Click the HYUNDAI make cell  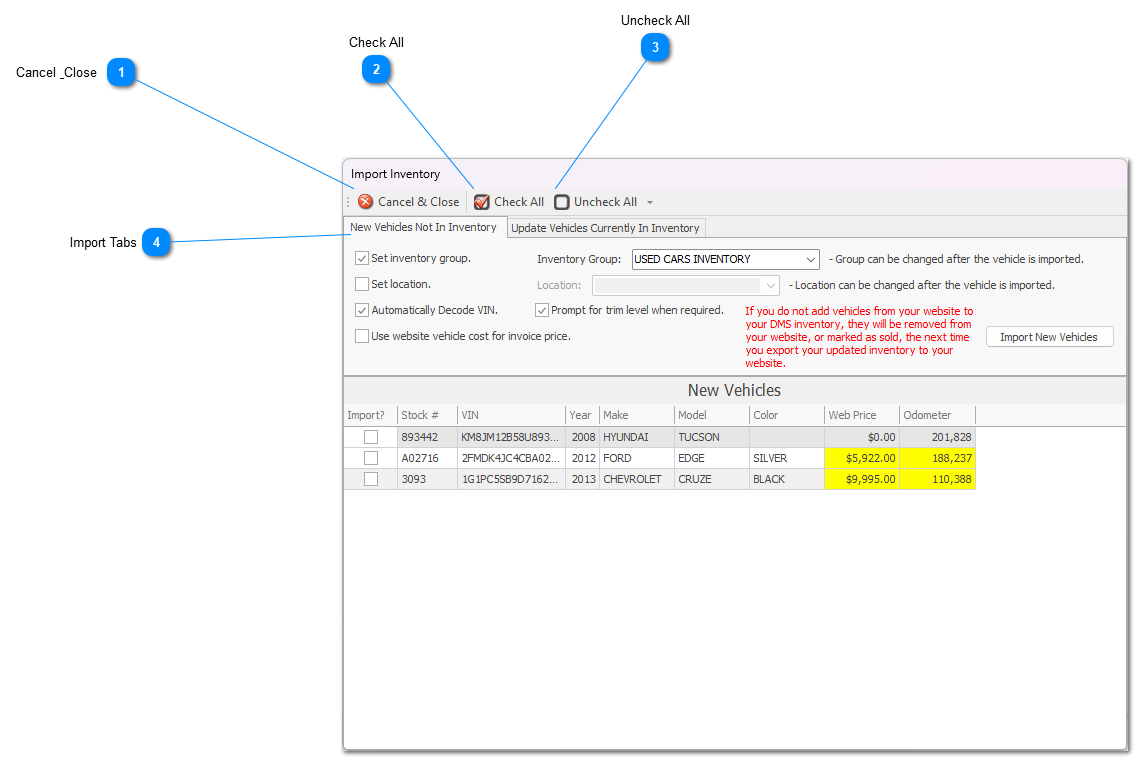(x=637, y=437)
